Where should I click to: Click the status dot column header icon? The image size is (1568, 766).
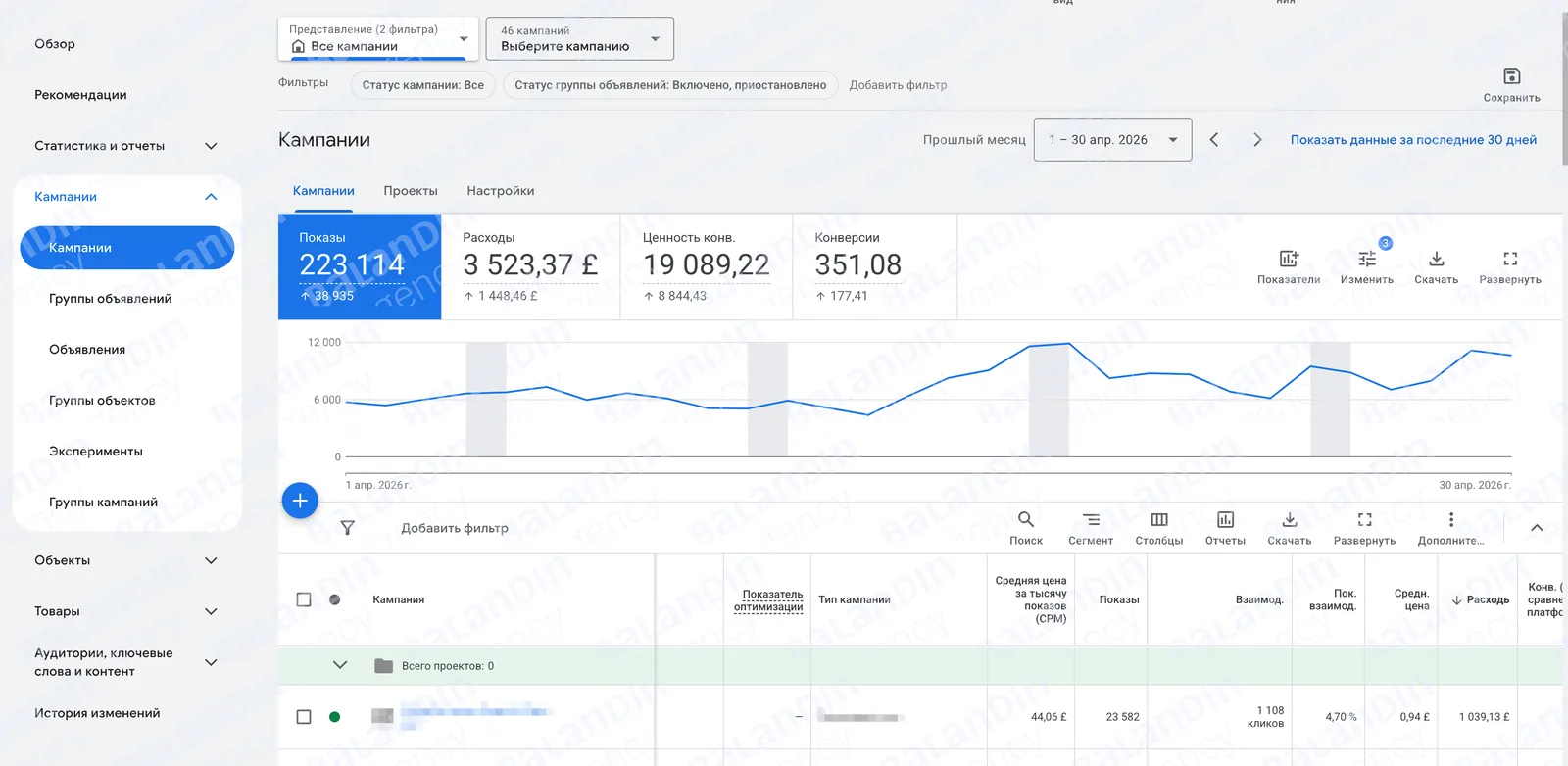[335, 599]
